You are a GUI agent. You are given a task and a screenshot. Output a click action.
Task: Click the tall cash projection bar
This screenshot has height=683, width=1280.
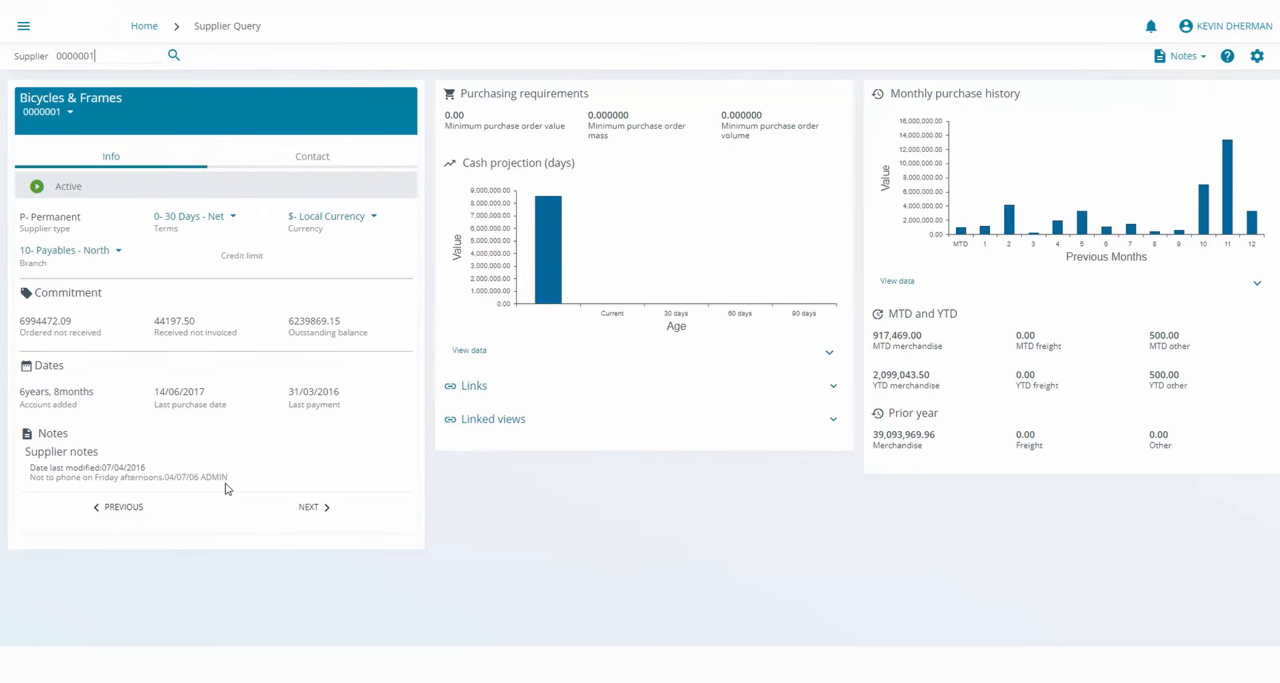click(548, 249)
